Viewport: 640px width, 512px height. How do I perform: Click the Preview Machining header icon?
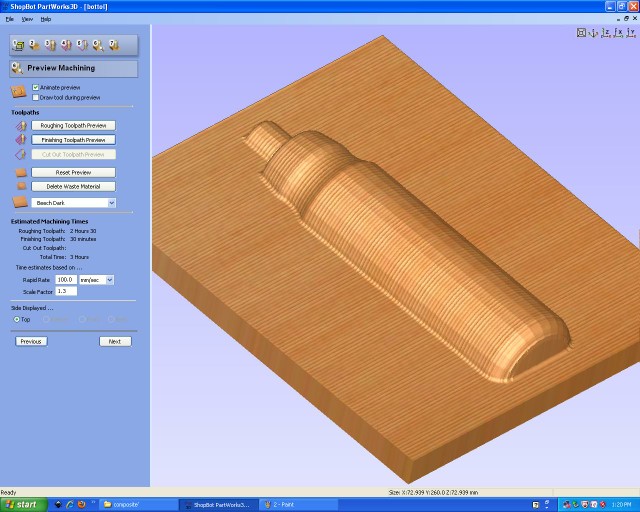[x=17, y=68]
